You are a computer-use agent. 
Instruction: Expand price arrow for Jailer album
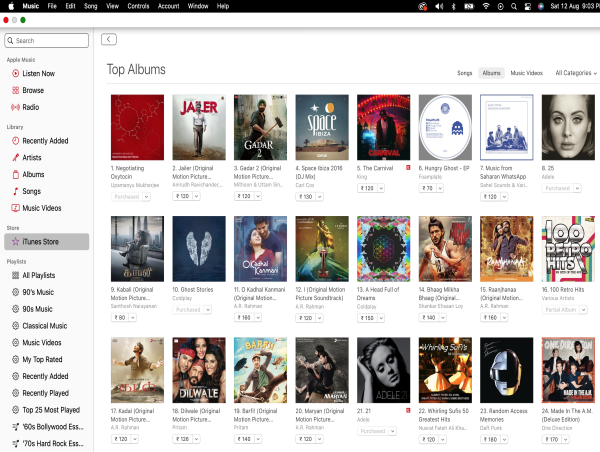point(196,196)
